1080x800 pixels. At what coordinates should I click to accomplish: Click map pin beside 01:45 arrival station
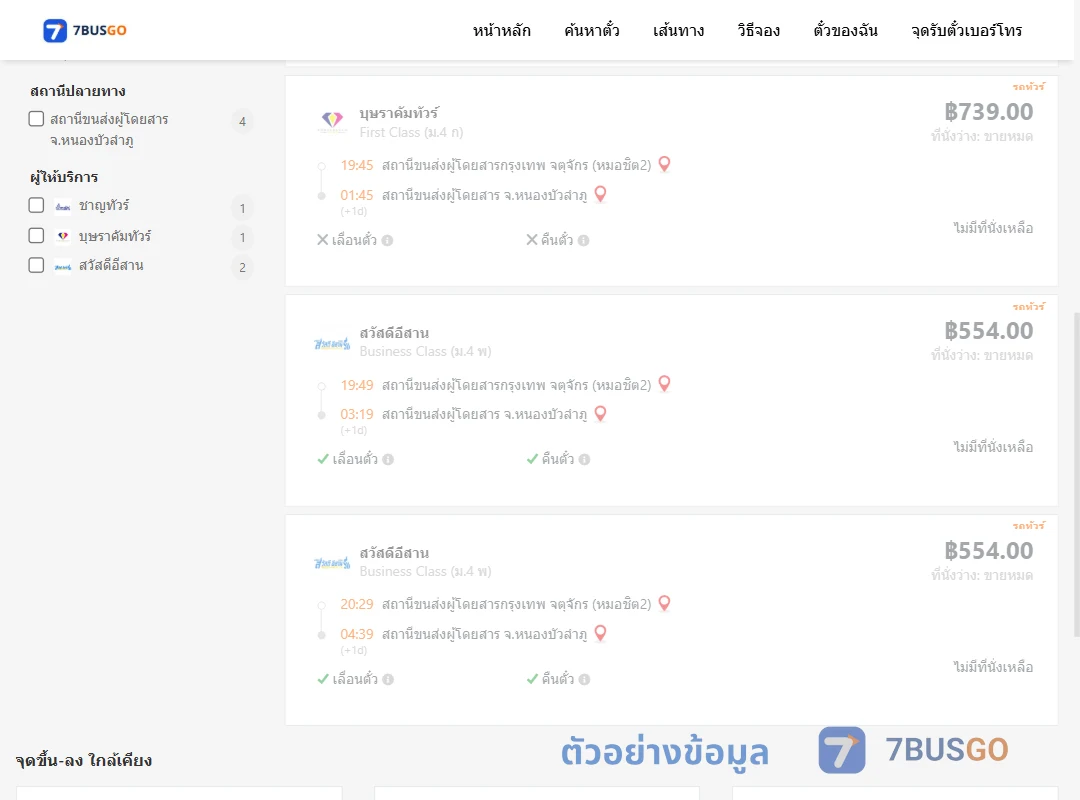pyautogui.click(x=601, y=194)
